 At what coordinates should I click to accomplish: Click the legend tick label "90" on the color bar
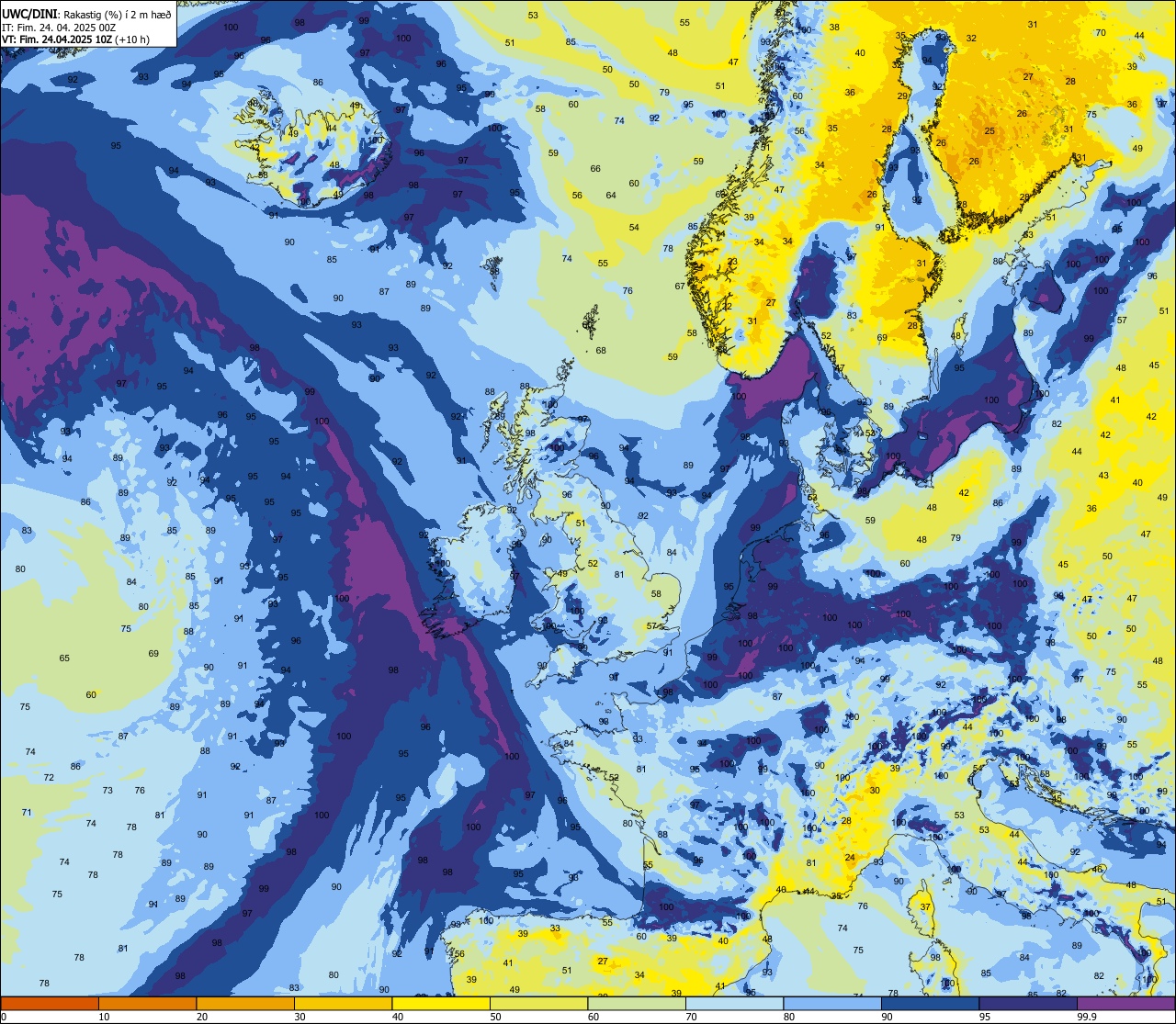pyautogui.click(x=887, y=1017)
